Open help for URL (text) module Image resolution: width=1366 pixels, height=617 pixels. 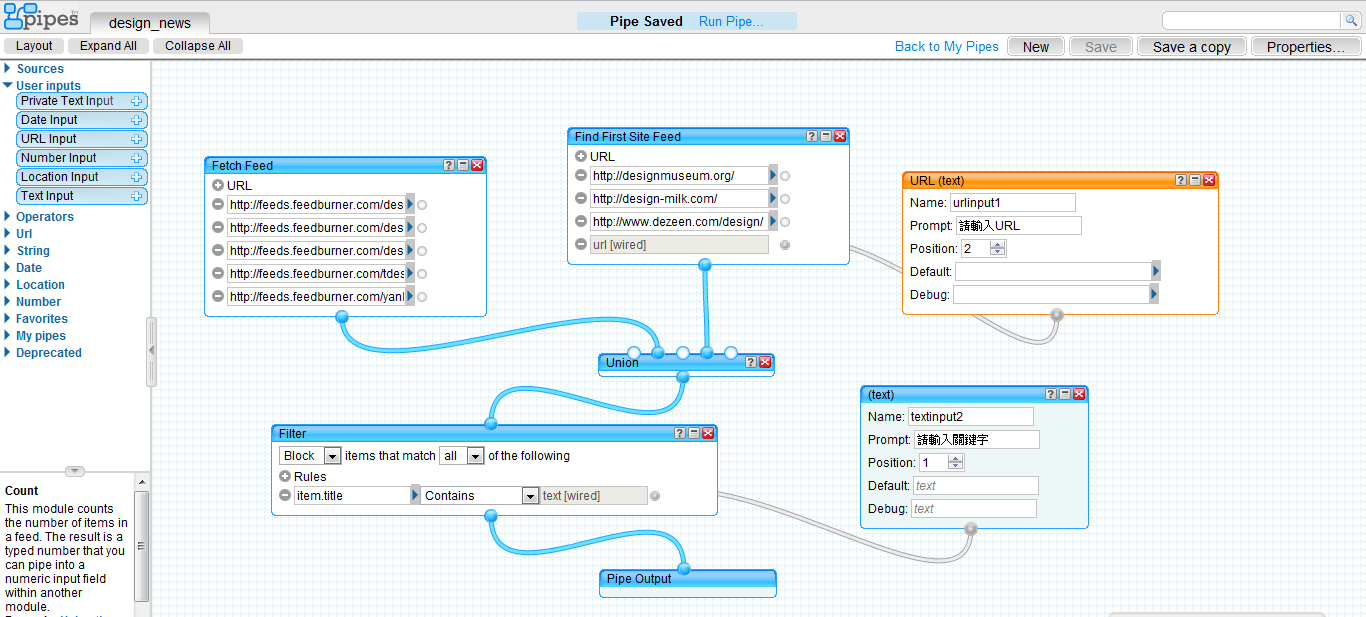pos(1181,180)
